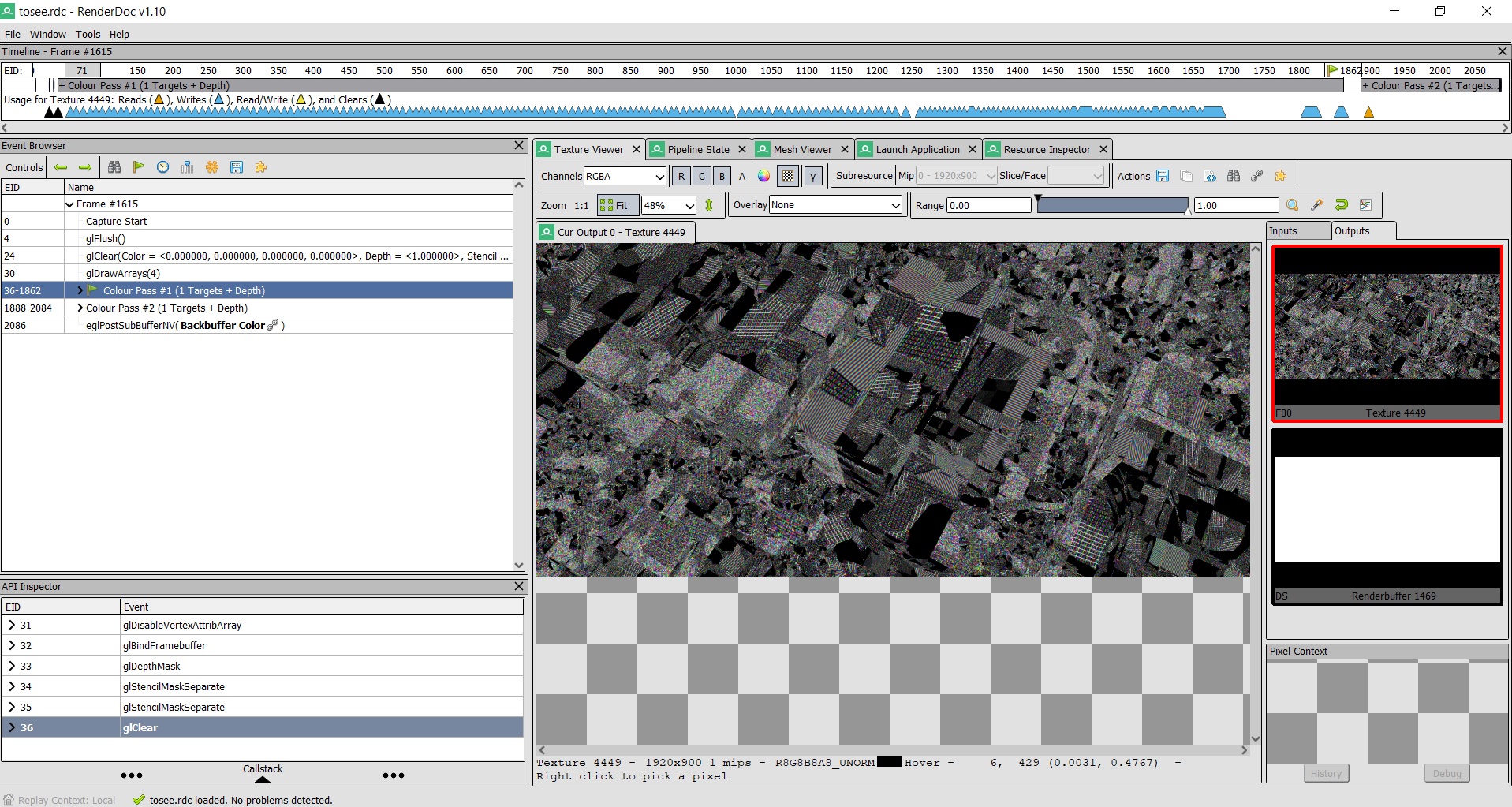Screen dimensions: 1512x807
Task: Toggle the checkerboard background mode
Action: 788,176
